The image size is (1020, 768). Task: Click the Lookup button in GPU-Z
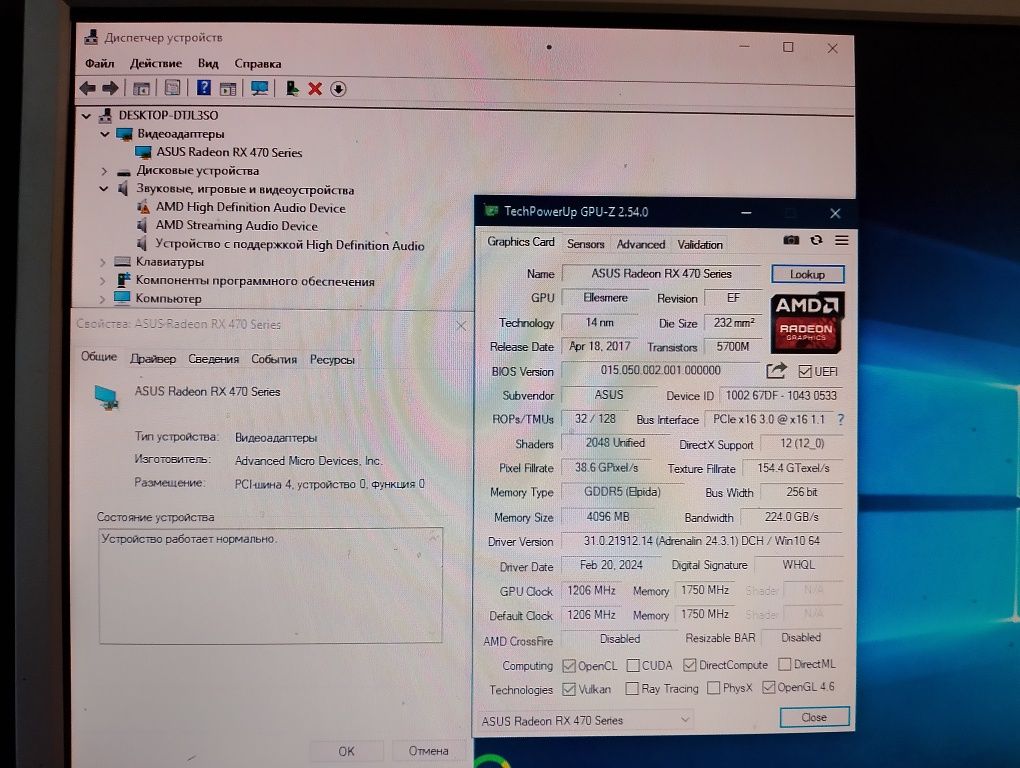point(807,274)
